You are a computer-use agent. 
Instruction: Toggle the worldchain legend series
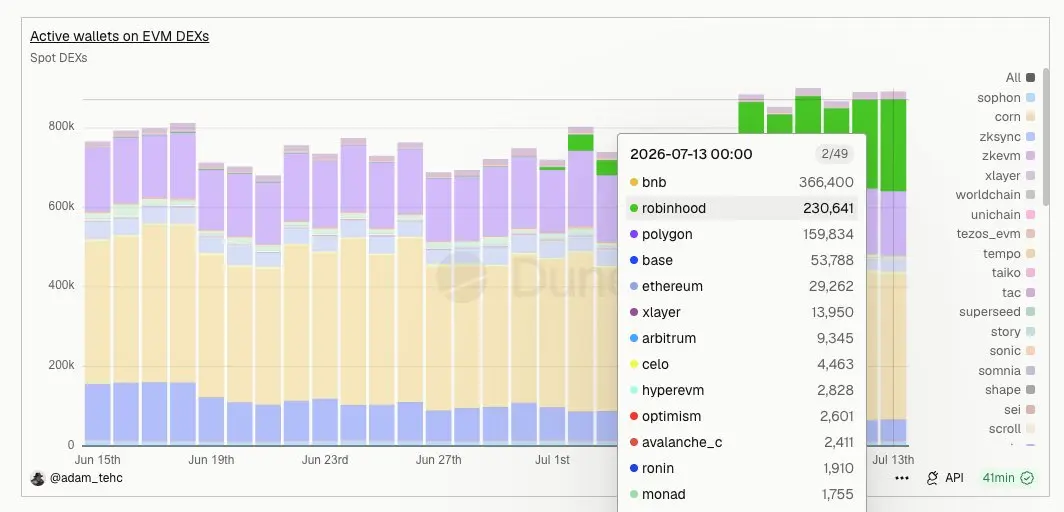pyautogui.click(x=995, y=195)
